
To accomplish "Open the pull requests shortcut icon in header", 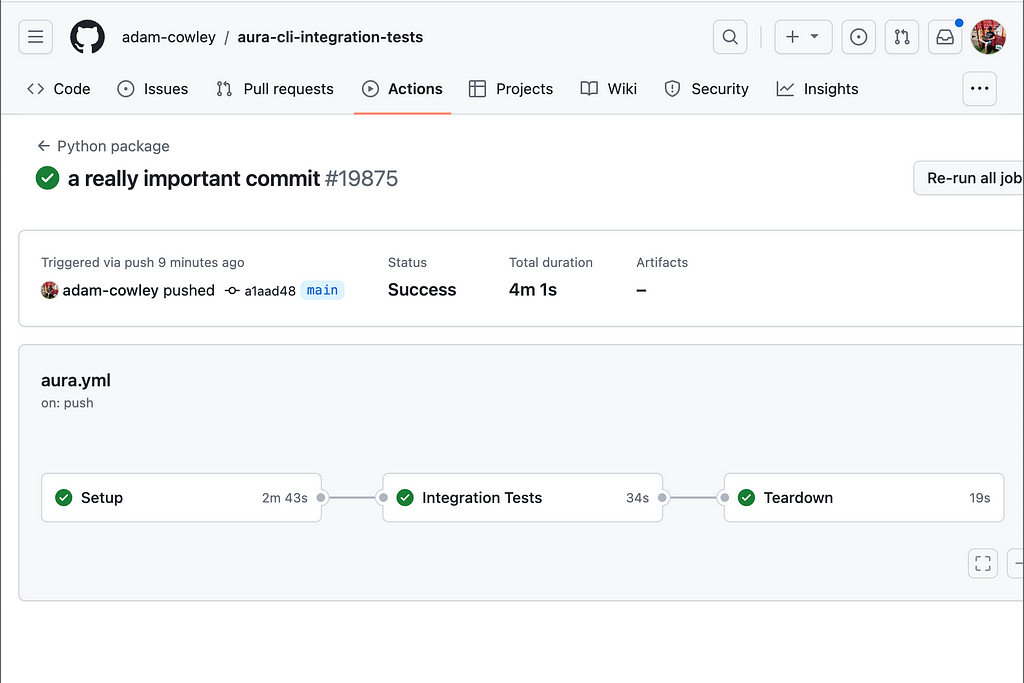I will tap(902, 37).
